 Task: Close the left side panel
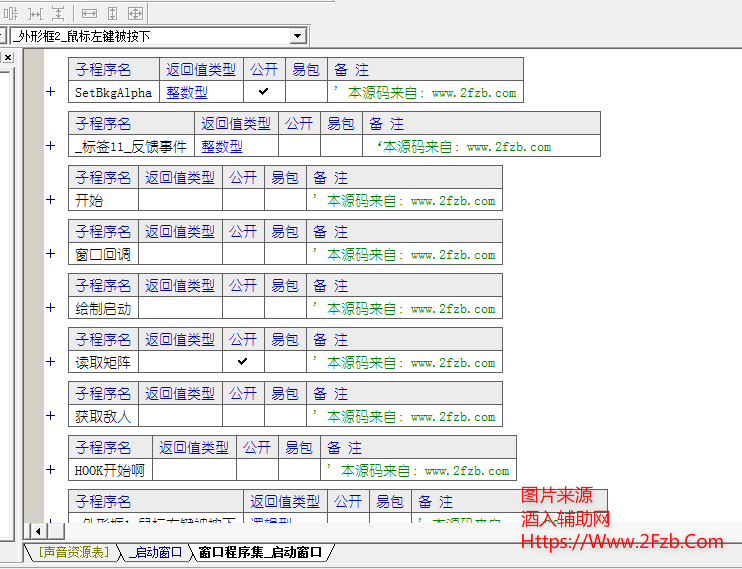pos(7,58)
